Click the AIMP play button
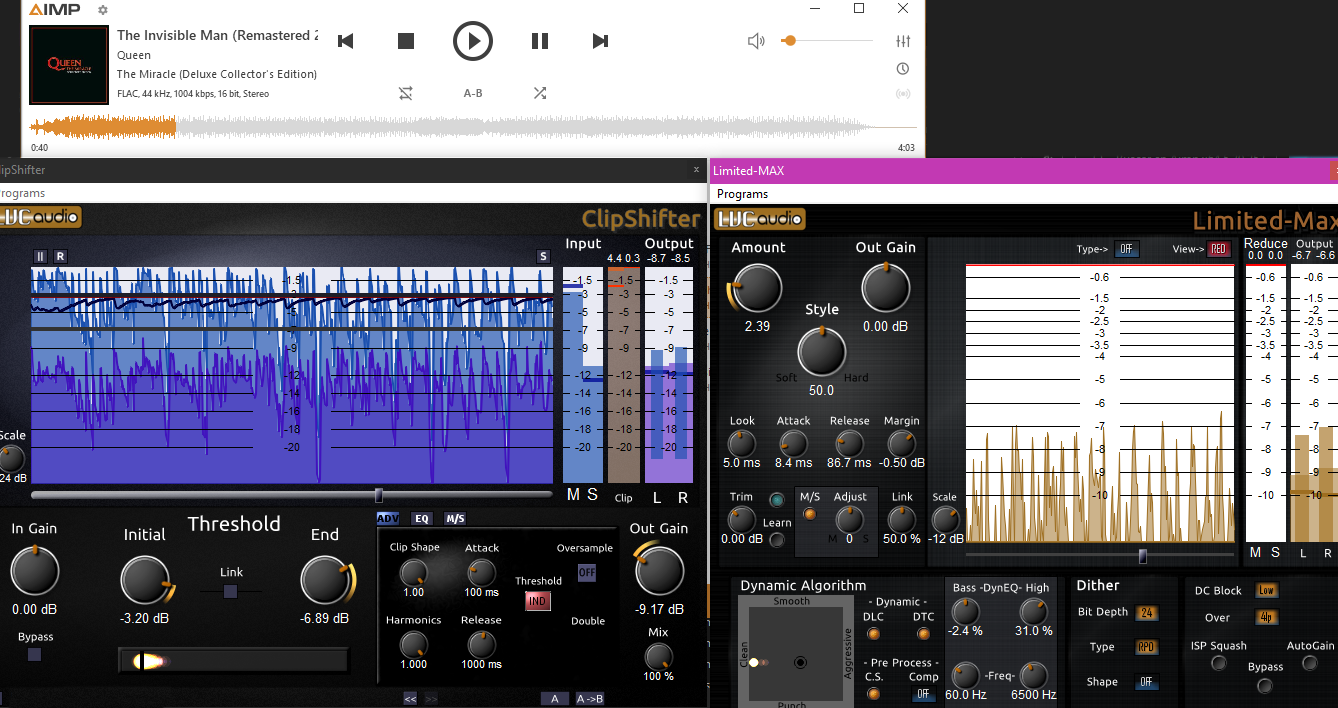1338x708 pixels. (x=473, y=41)
